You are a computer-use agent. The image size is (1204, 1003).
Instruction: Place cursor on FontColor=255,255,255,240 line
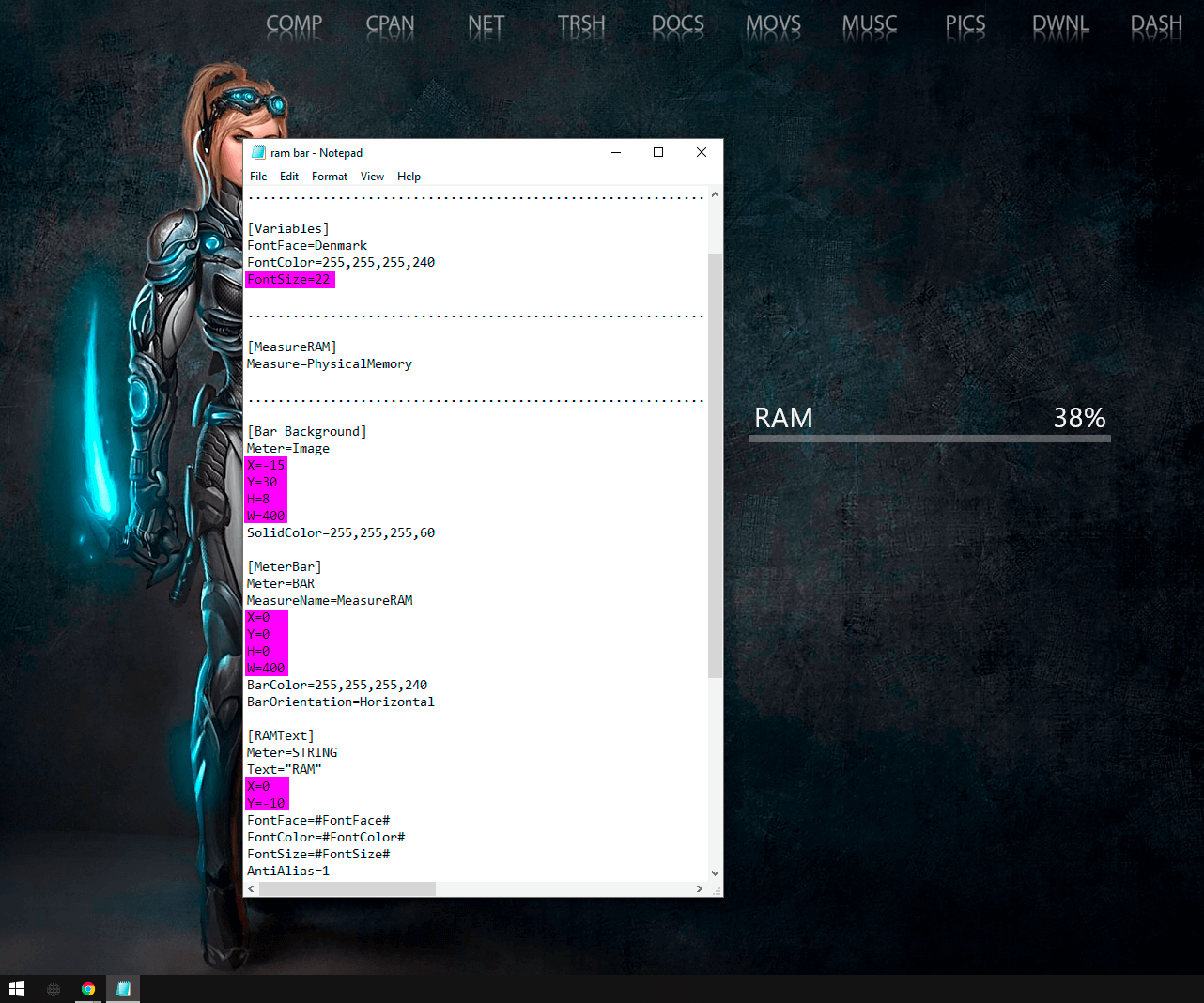pyautogui.click(x=341, y=263)
